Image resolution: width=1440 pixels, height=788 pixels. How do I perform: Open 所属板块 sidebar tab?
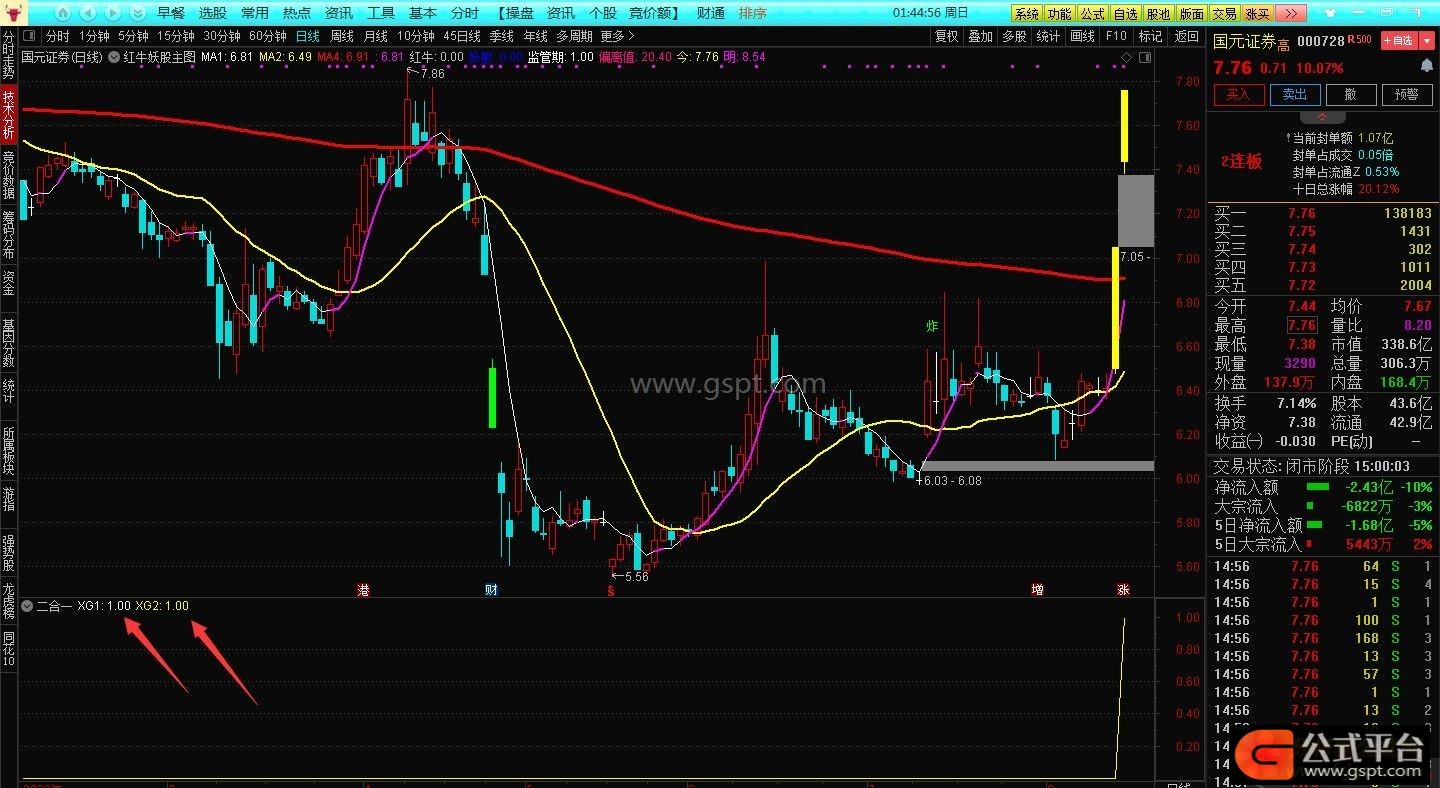pyautogui.click(x=9, y=452)
